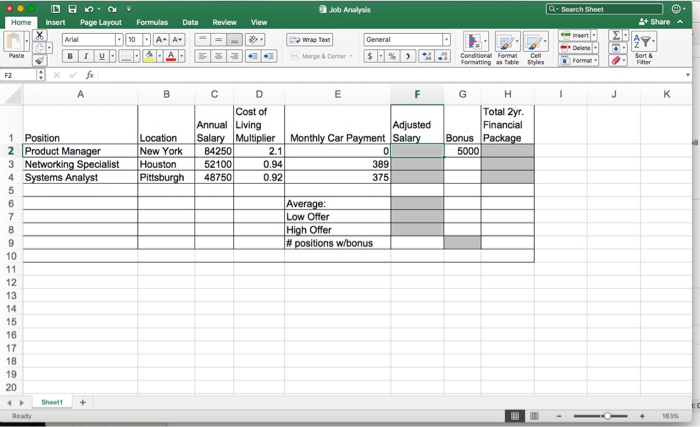700x427 pixels.
Task: Increase font size with large A icon
Action: point(161,40)
